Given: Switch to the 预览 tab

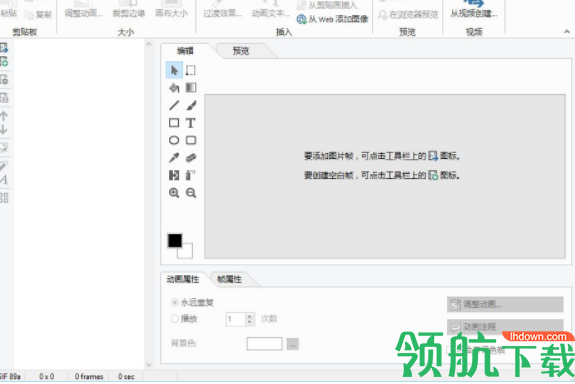Looking at the screenshot, I should 241,51.
